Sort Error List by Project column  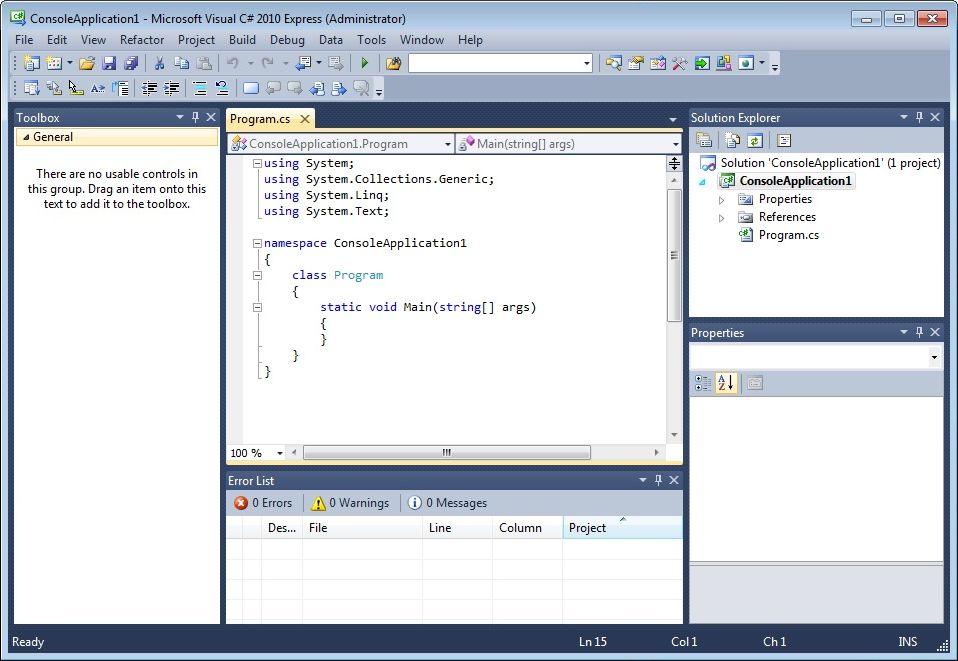tap(622, 528)
